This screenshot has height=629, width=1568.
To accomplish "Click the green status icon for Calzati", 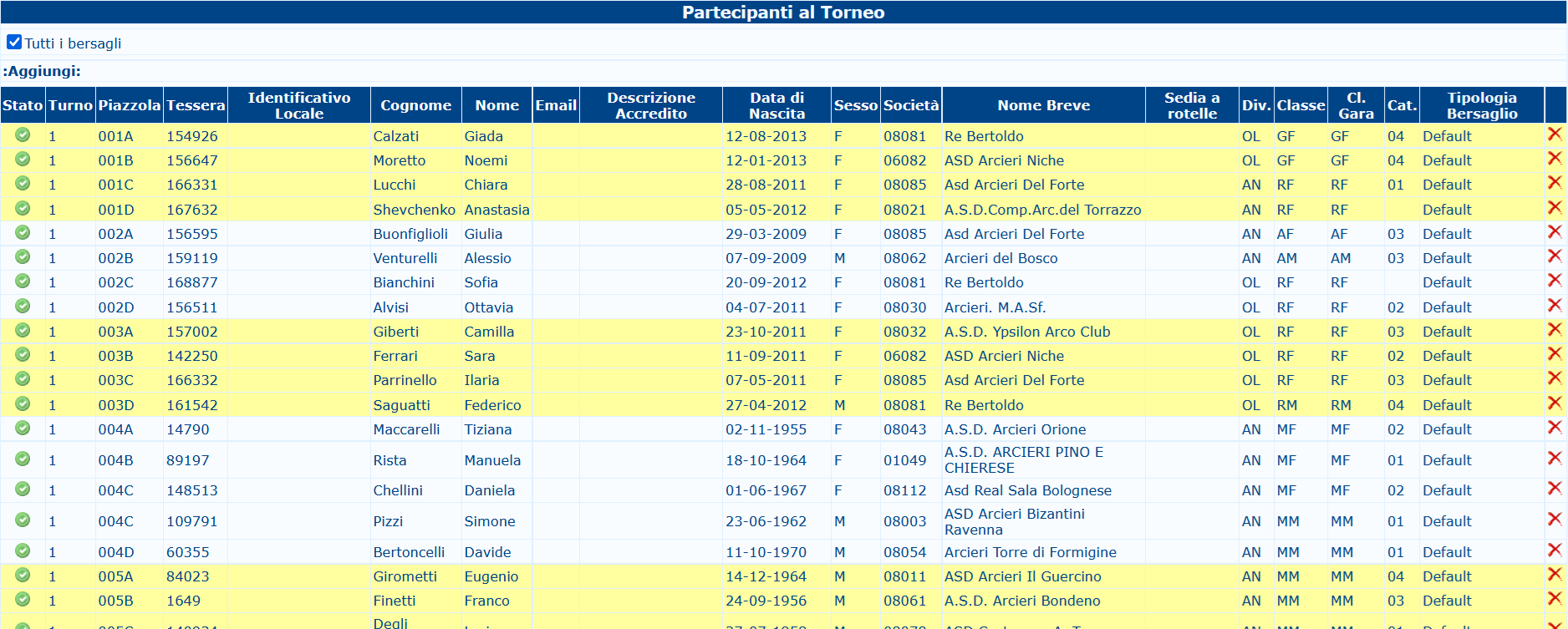I will pos(23,134).
